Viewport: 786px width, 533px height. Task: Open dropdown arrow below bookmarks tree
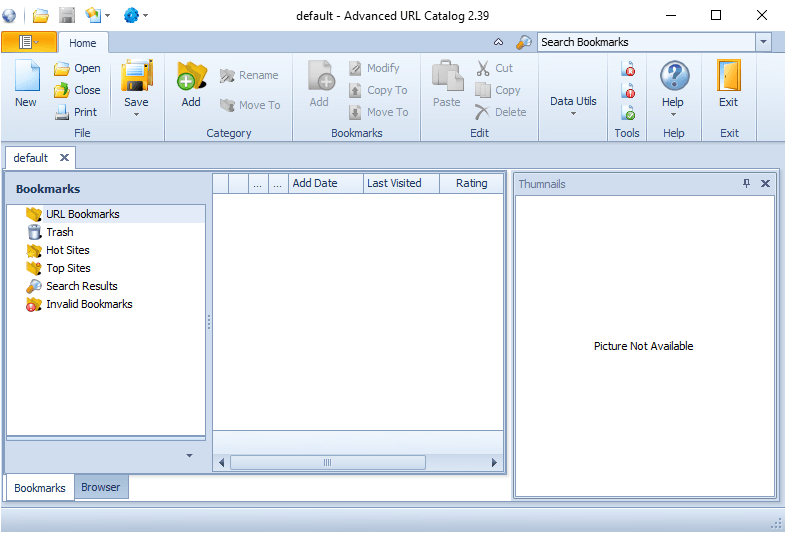[x=189, y=456]
